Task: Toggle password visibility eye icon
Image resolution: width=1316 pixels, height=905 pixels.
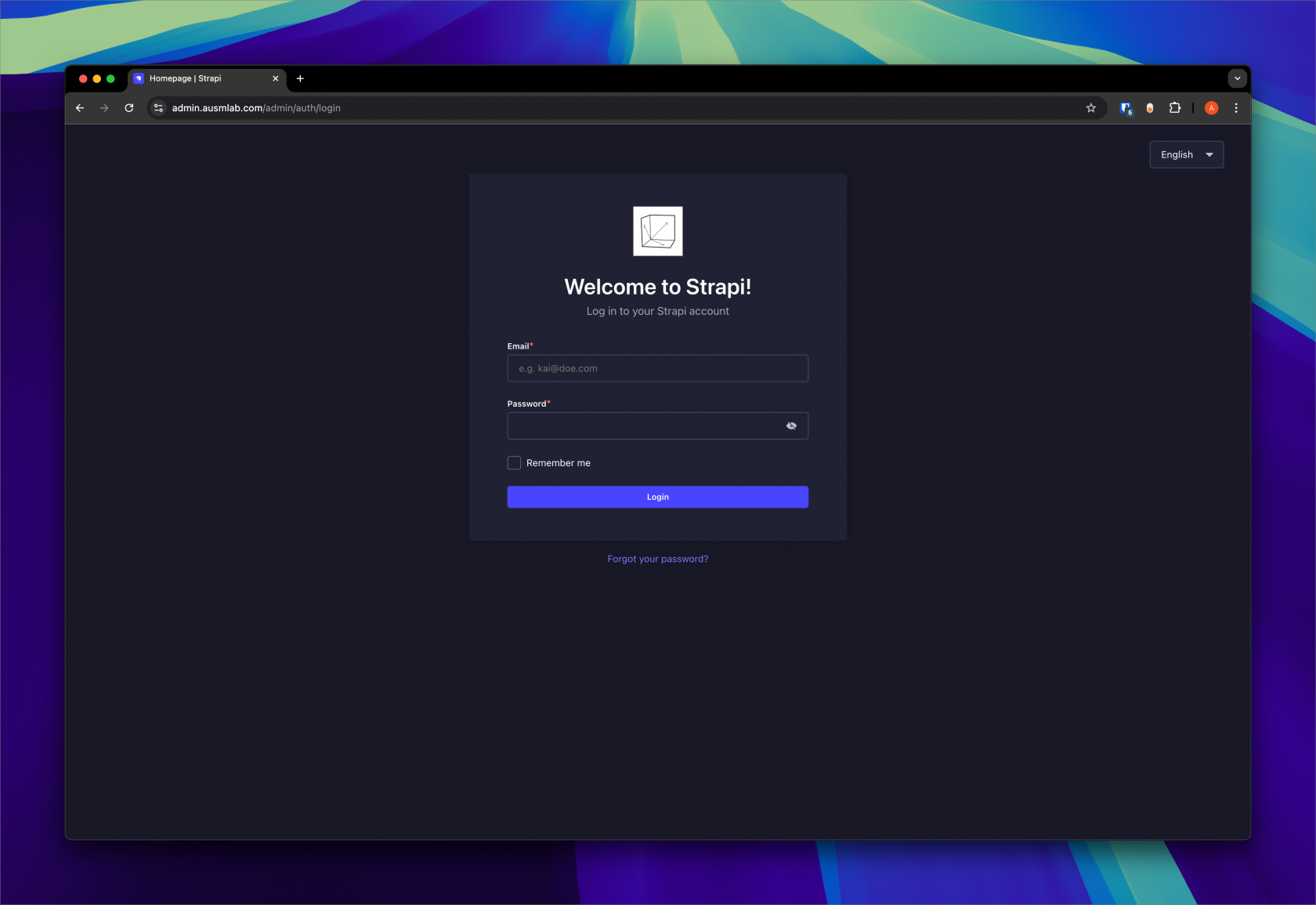Action: click(x=791, y=426)
